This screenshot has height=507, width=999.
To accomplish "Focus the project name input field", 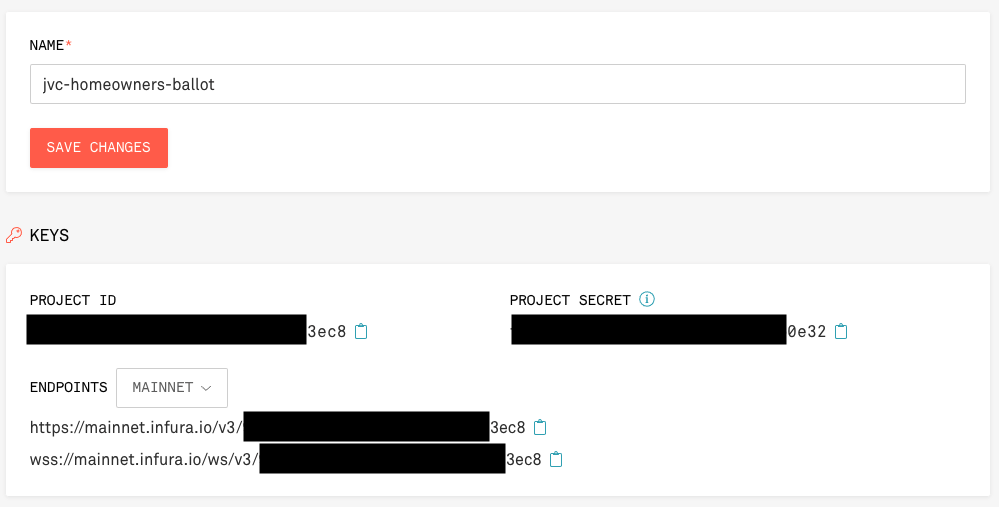I will (x=497, y=85).
